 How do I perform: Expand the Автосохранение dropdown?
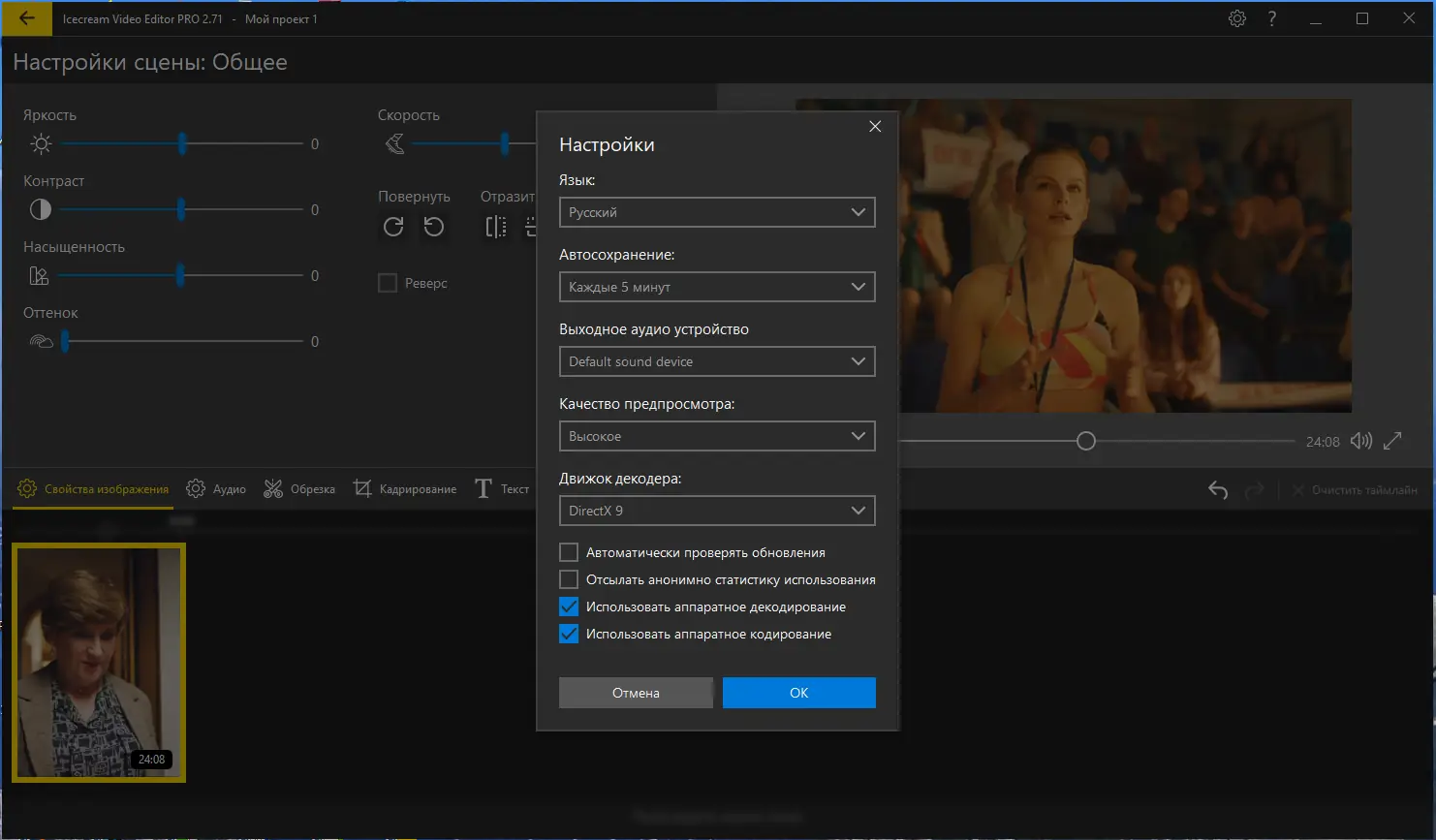click(716, 287)
